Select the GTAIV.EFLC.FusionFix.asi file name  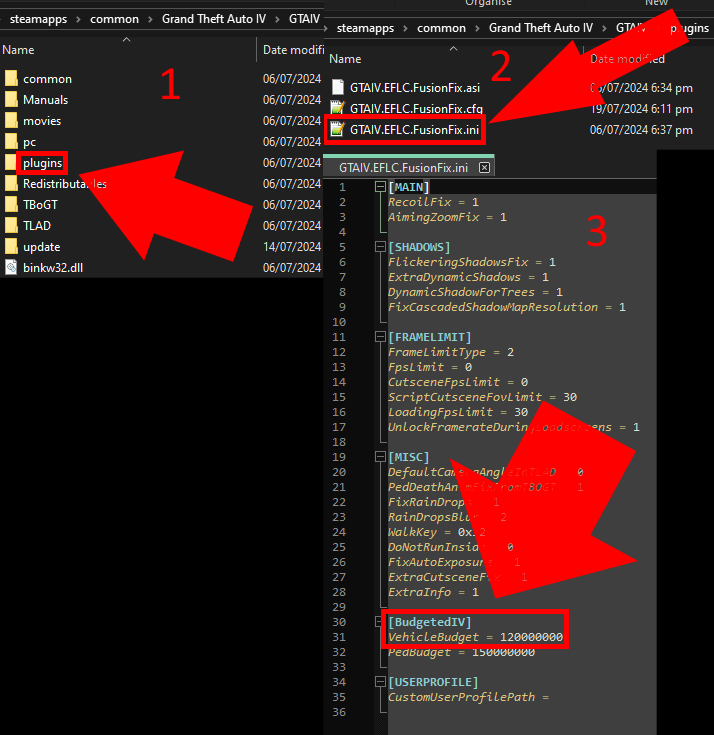[415, 88]
